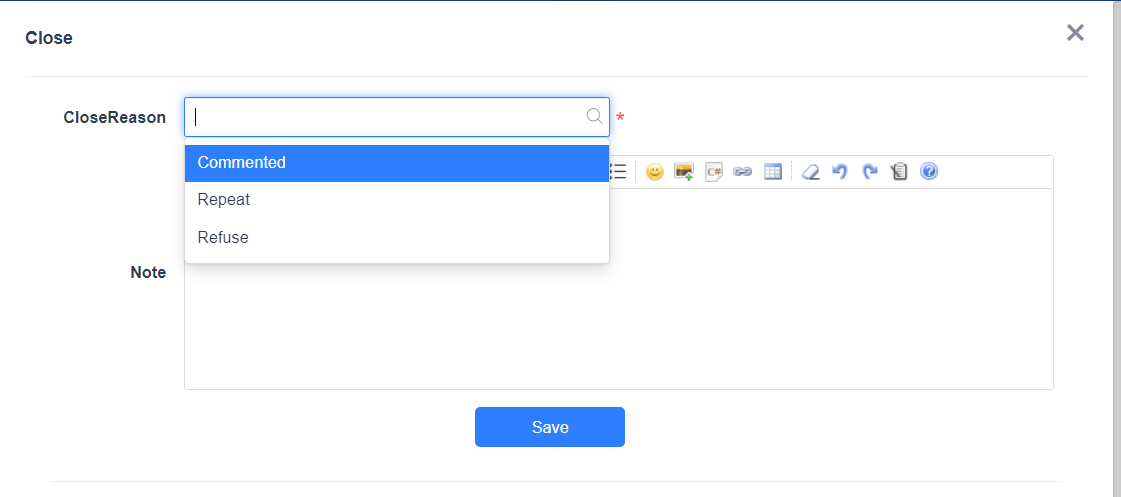The image size is (1121, 497).
Task: Select Commented as close reason
Action: coord(397,163)
